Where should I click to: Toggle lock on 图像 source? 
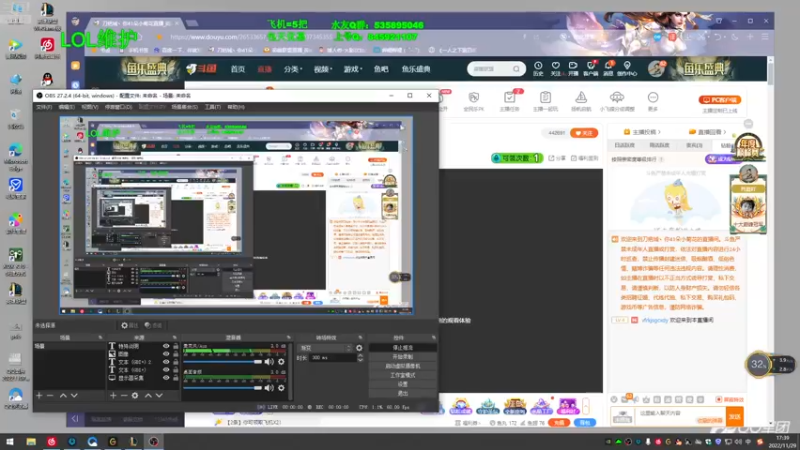176,354
